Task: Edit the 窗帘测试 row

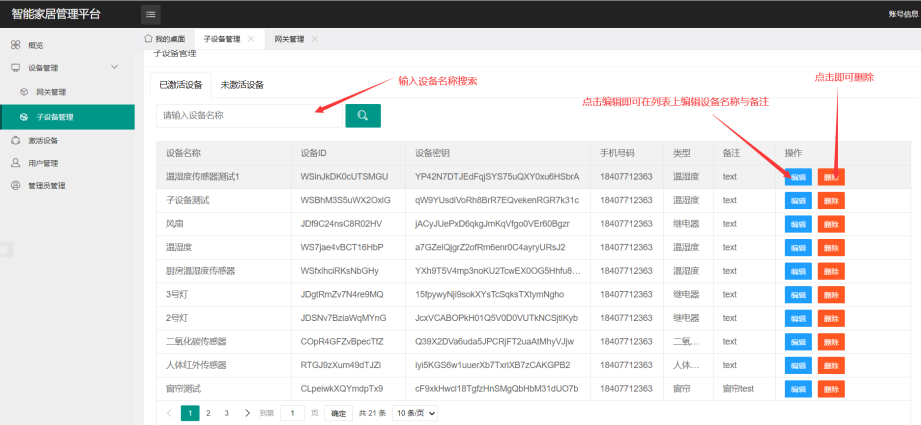Action: [x=798, y=389]
